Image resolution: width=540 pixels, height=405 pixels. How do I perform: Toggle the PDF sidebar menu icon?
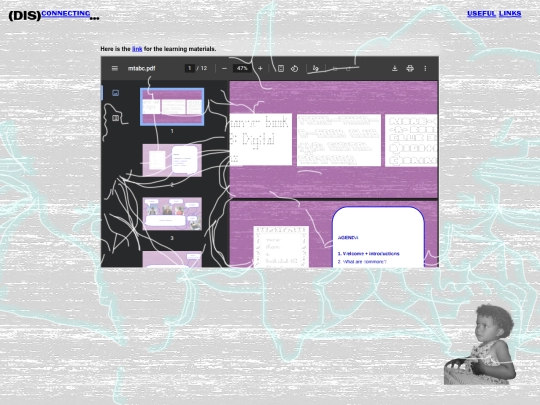pyautogui.click(x=115, y=68)
